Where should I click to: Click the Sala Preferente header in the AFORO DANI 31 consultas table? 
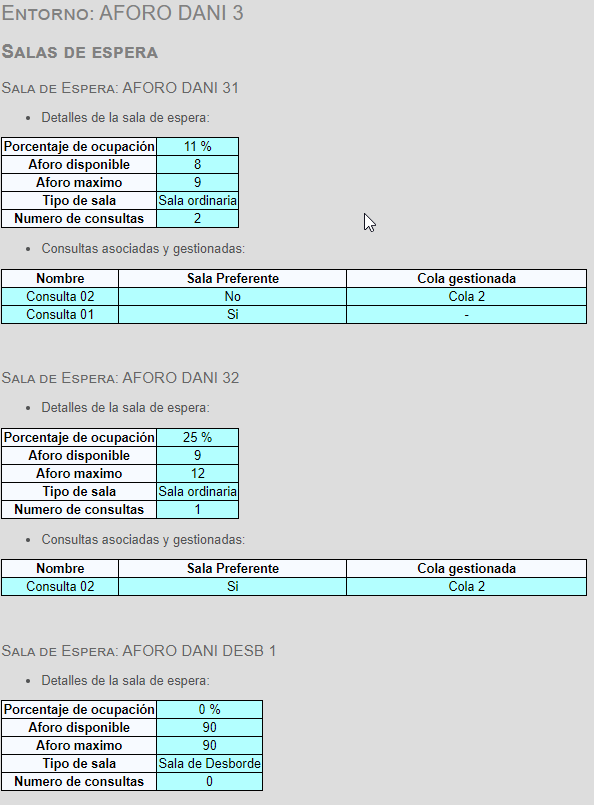coord(233,278)
